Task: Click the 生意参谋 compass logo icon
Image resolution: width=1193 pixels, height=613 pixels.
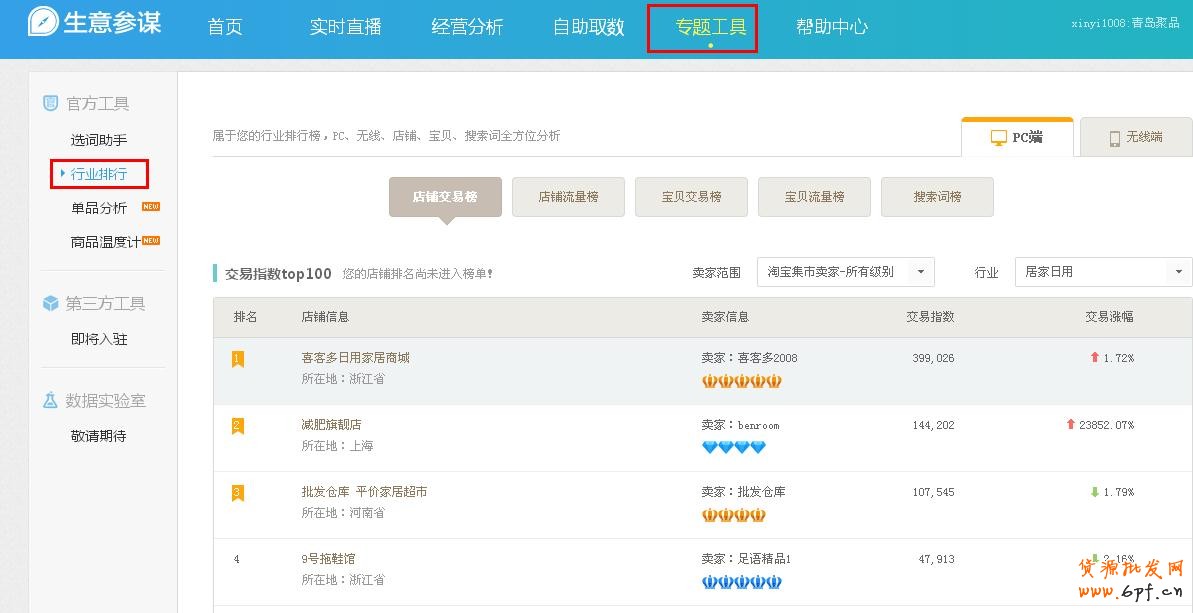Action: pos(43,22)
